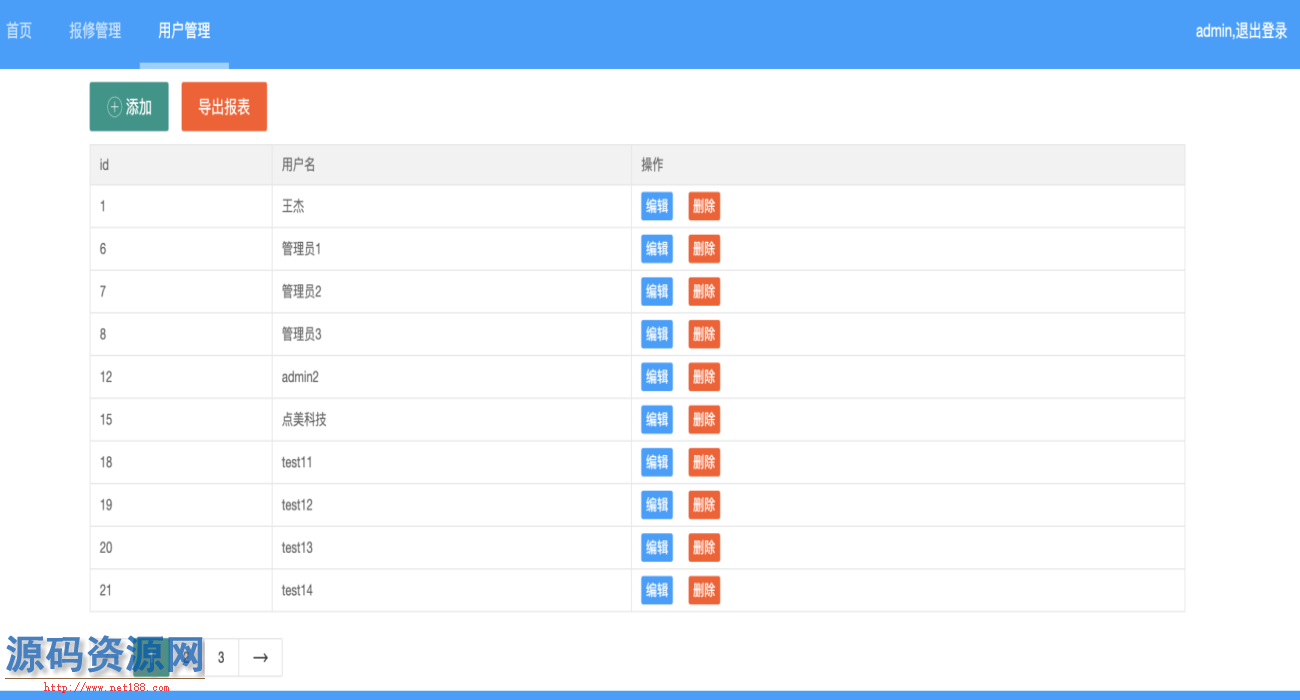Delete the 管理员2 row
The height and width of the screenshot is (700, 1300).
tap(704, 291)
